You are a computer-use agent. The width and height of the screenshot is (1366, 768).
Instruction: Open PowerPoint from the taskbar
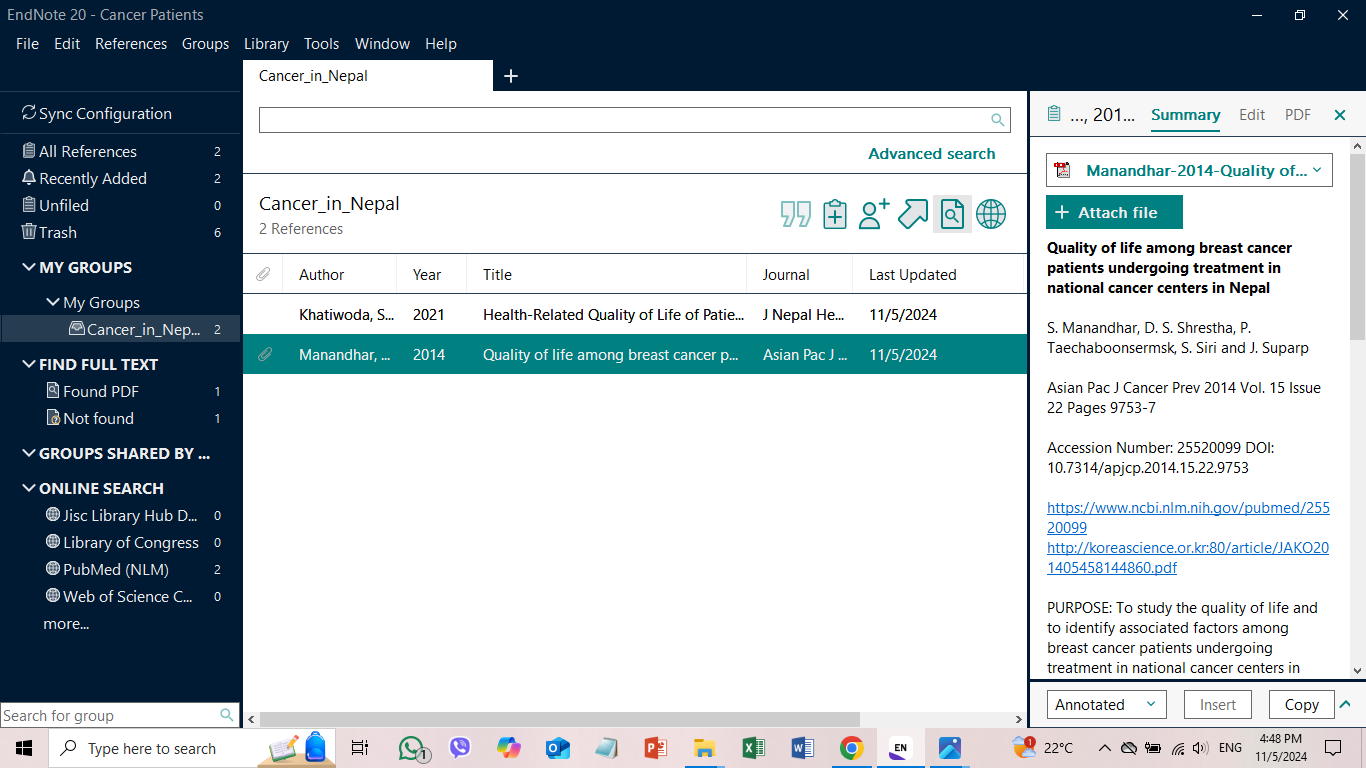(x=656, y=748)
